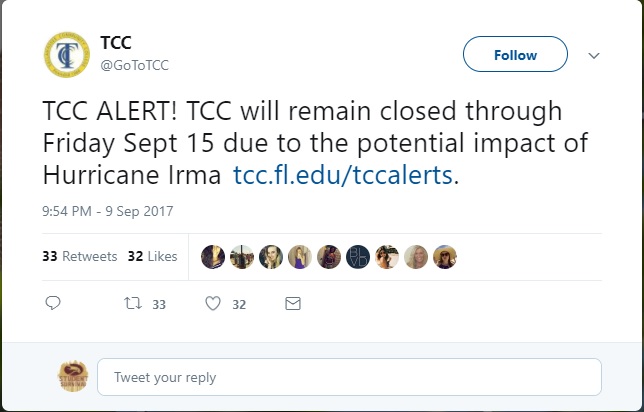Open the purple-dress liker avatar

[300, 257]
